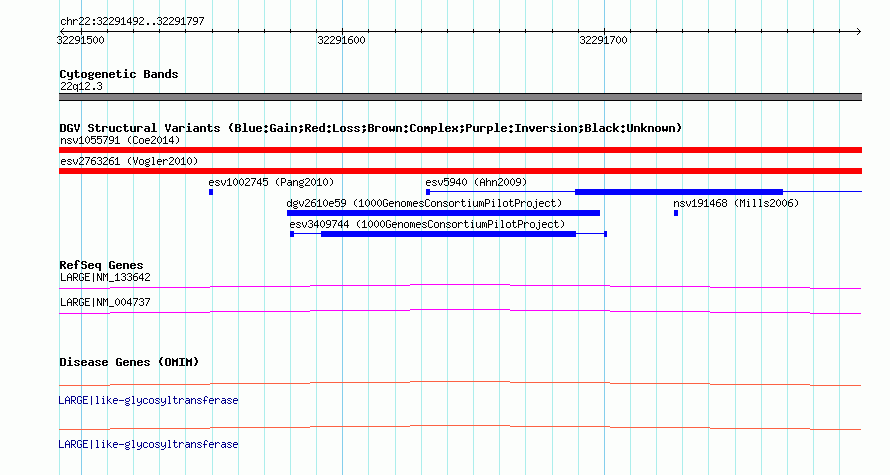Click the nsv191468 (Mills2006) label
890x475 pixels.
736,203
